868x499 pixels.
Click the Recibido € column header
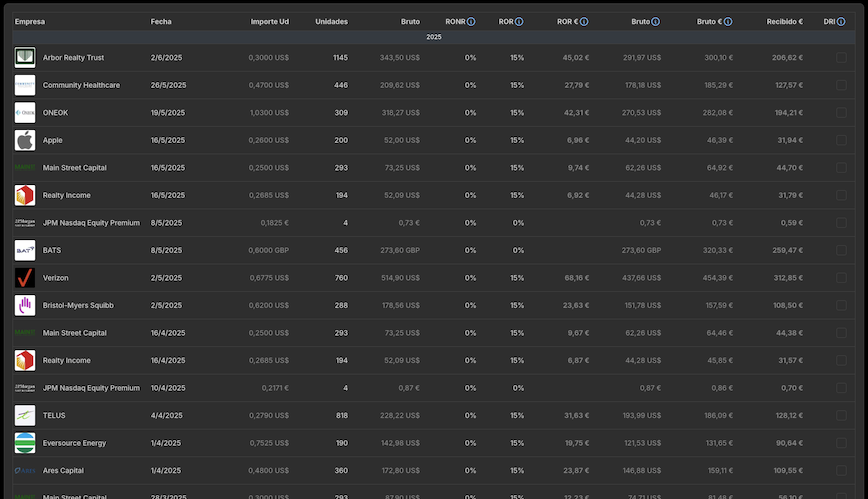click(784, 22)
